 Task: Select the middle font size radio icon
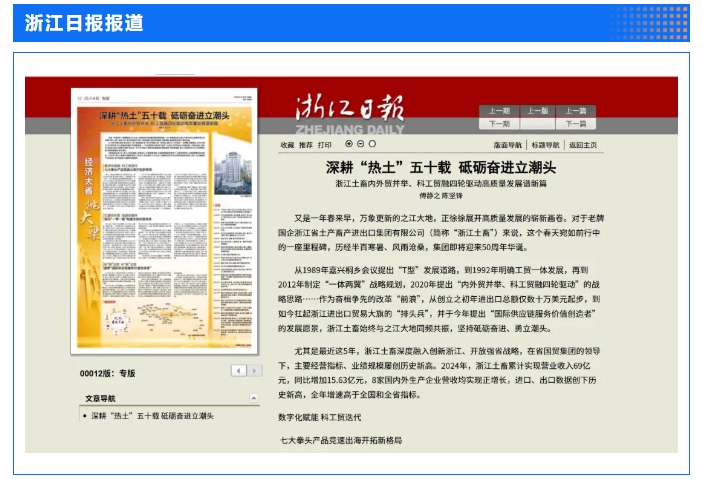coord(361,144)
